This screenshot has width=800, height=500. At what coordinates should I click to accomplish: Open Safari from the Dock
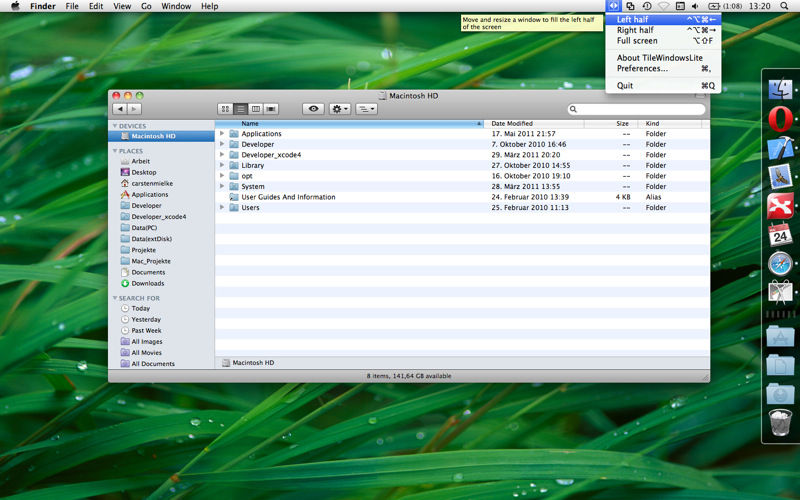pyautogui.click(x=780, y=264)
